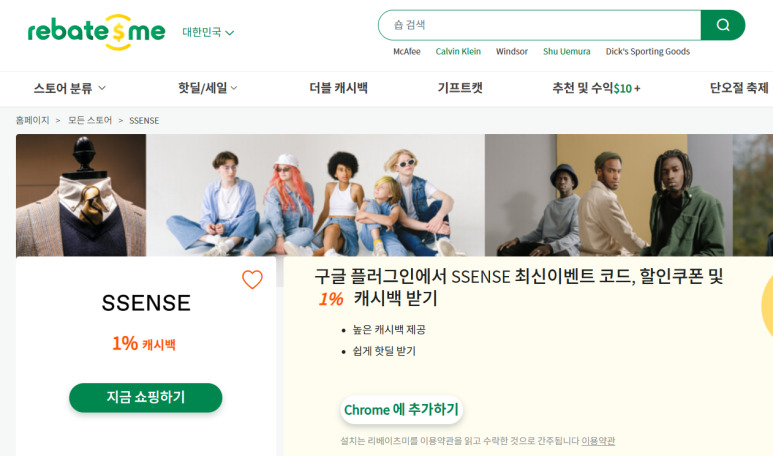
Task: Open the 더블 캐시백 tab
Action: click(x=339, y=88)
